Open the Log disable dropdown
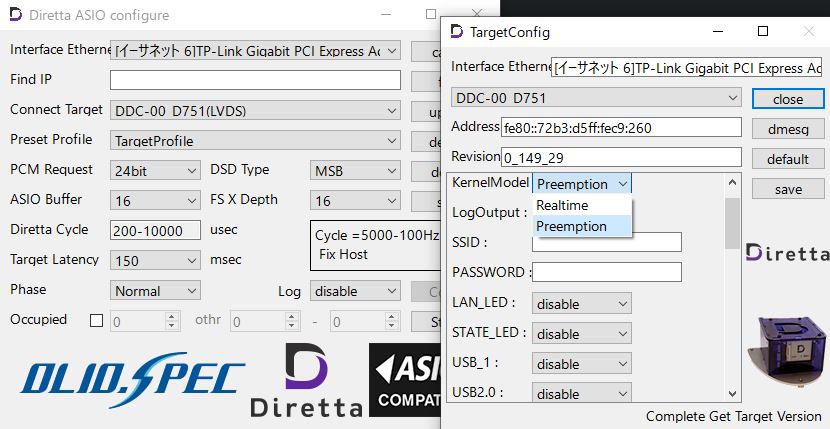The height and width of the screenshot is (429, 830). point(355,291)
